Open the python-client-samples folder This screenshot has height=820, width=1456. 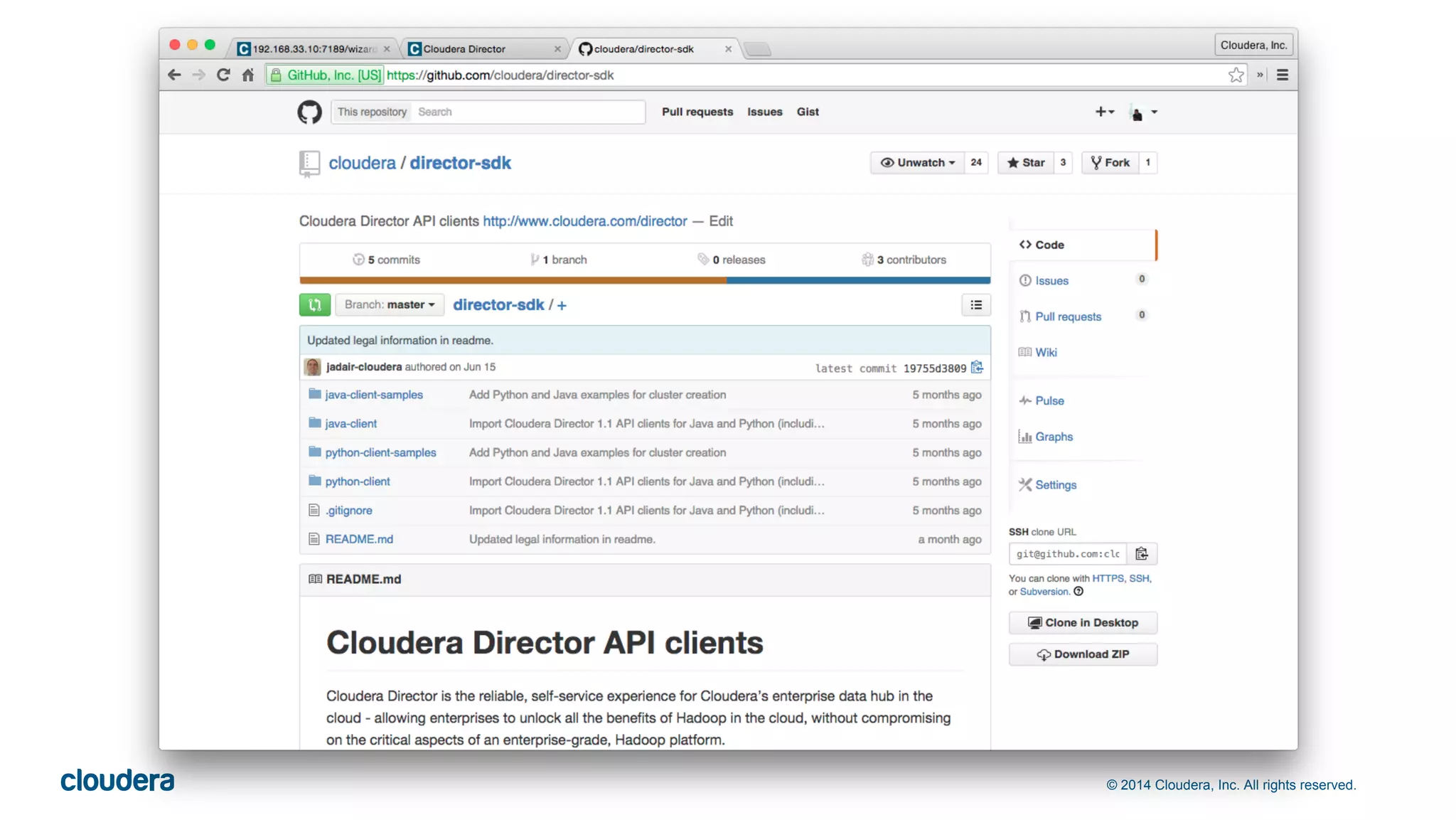[381, 452]
